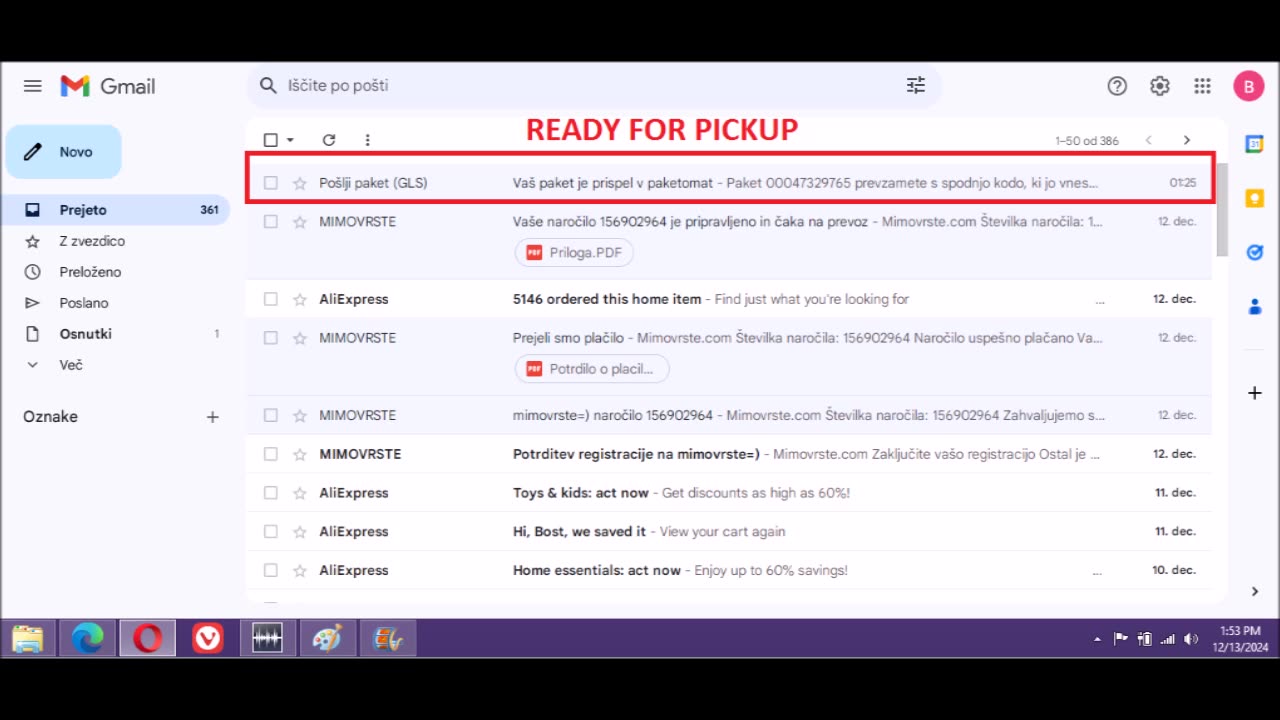Image resolution: width=1280 pixels, height=720 pixels.
Task: Get add-ons plus icon in side panel
Action: pyautogui.click(x=1254, y=393)
